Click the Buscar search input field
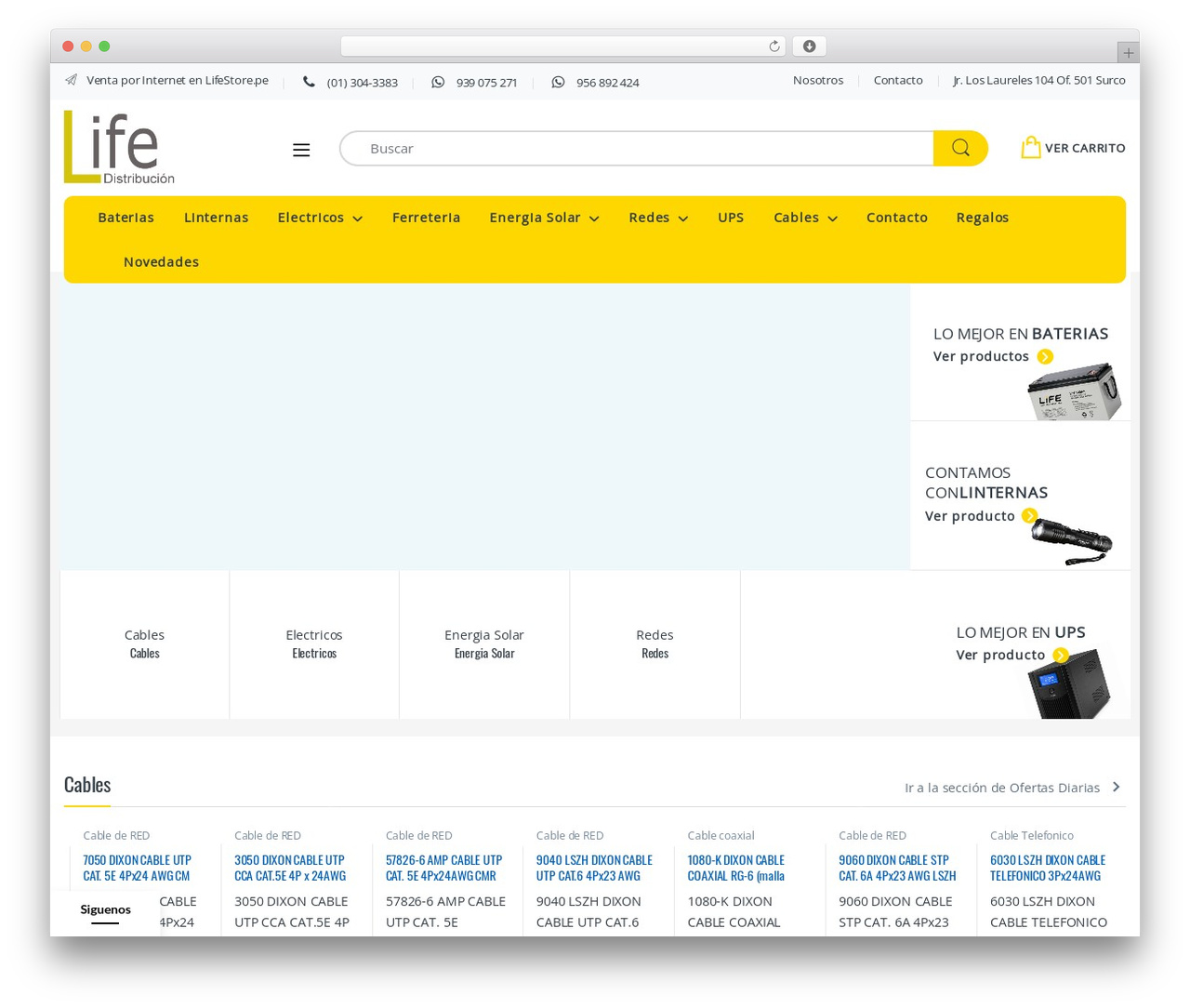Screen dimensions: 1190x1008 pyautogui.click(x=637, y=148)
